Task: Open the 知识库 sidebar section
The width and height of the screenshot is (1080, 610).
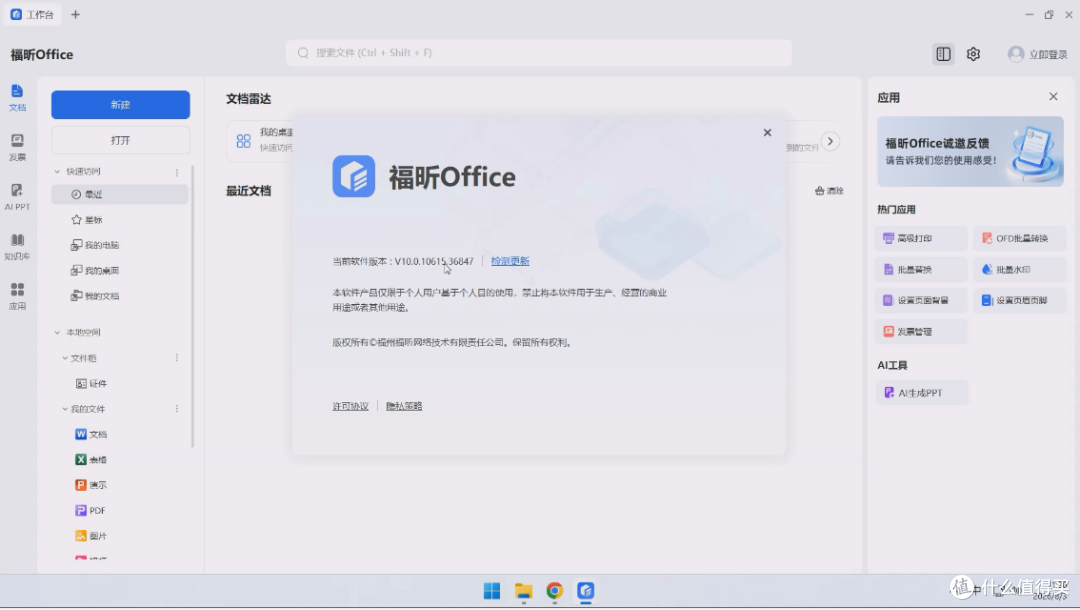Action: pos(17,246)
